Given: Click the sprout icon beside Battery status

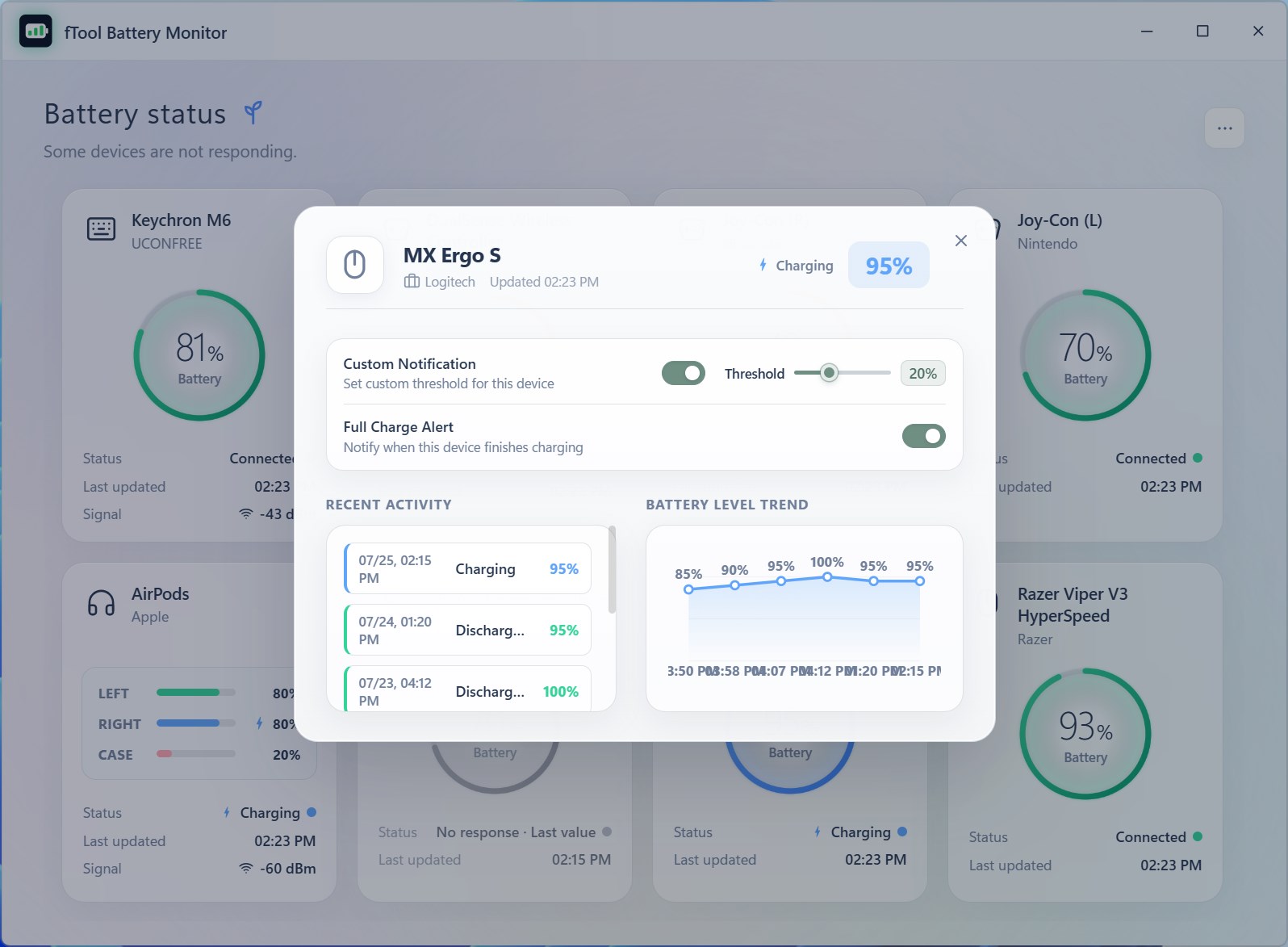Looking at the screenshot, I should [x=253, y=113].
